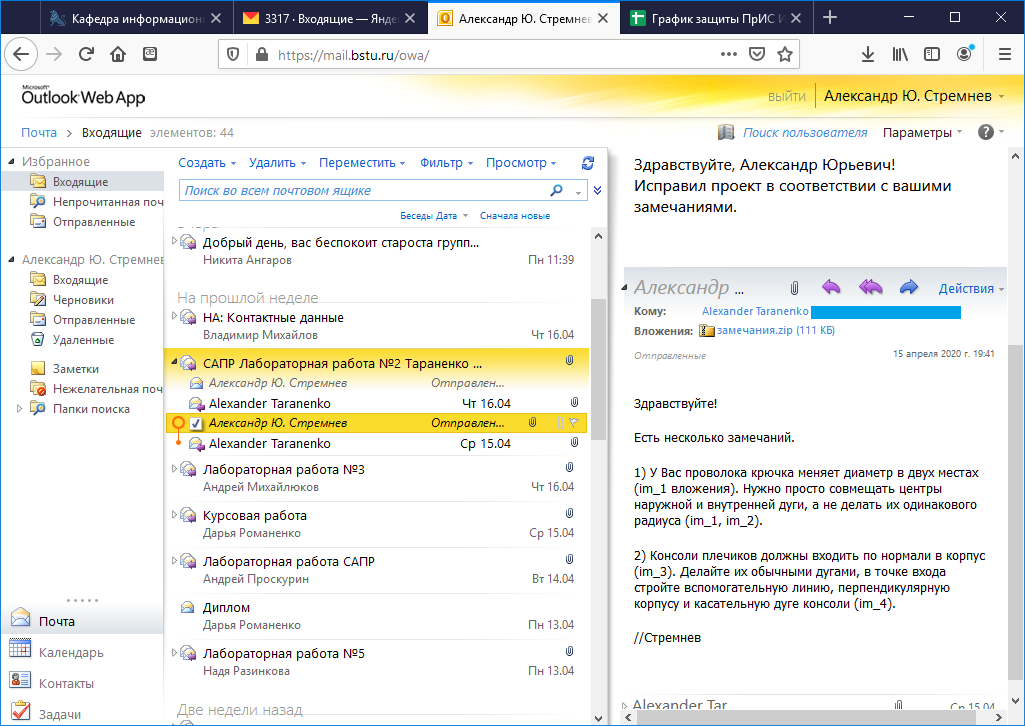
Task: Click the Alexander Taranenko recipient link
Action: pyautogui.click(x=755, y=311)
